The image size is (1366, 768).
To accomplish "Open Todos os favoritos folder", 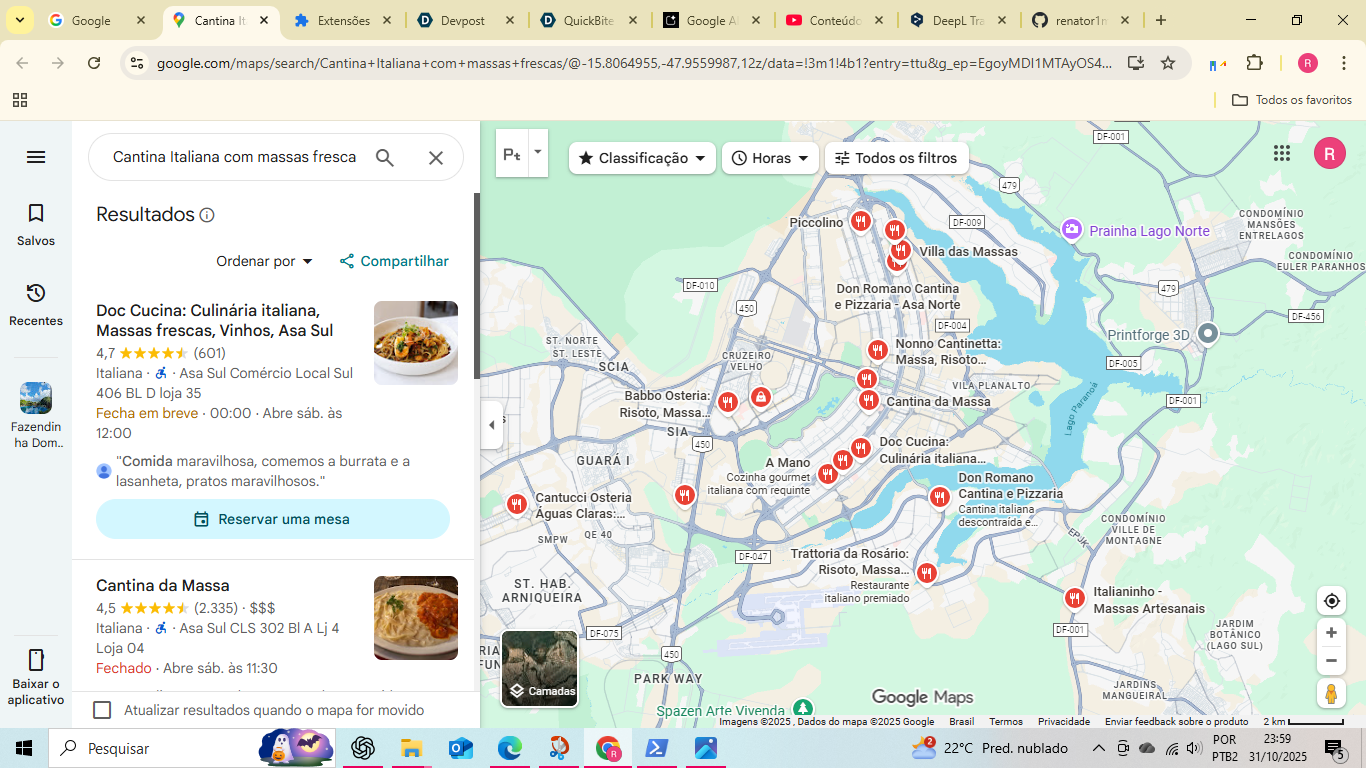I will (1292, 100).
